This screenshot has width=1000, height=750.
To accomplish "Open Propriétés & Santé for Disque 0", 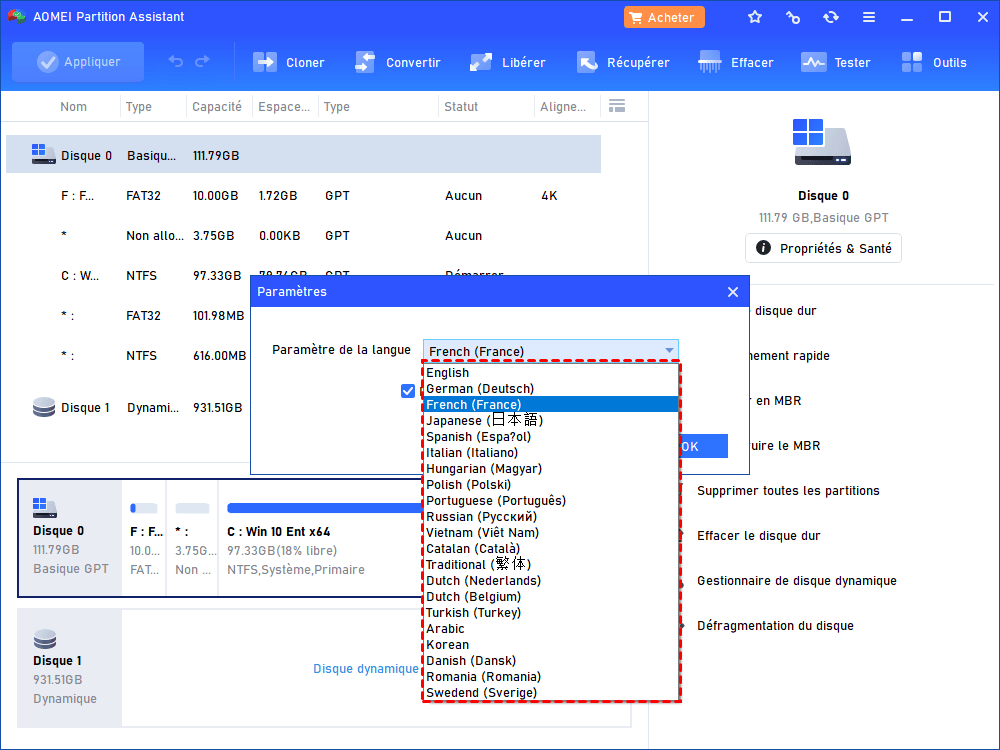I will 823,248.
